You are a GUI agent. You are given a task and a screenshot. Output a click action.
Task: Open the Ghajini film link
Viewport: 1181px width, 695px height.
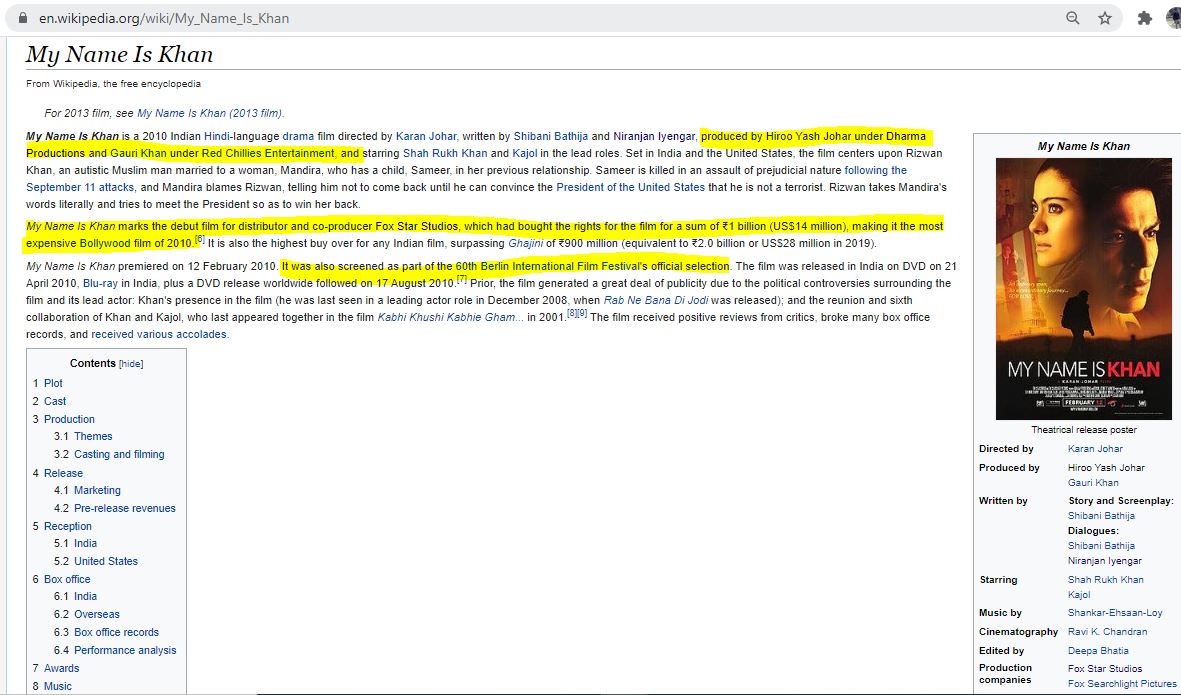click(526, 243)
